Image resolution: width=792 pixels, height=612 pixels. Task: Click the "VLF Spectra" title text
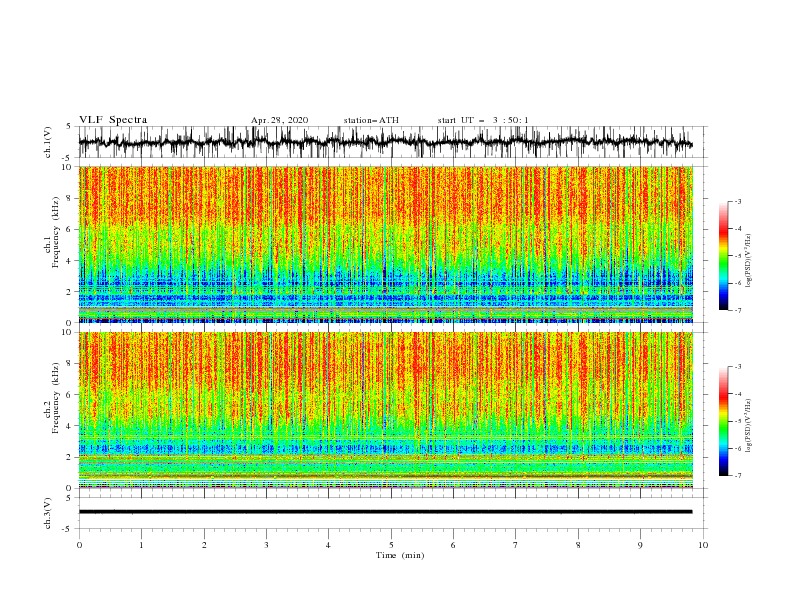pyautogui.click(x=113, y=120)
